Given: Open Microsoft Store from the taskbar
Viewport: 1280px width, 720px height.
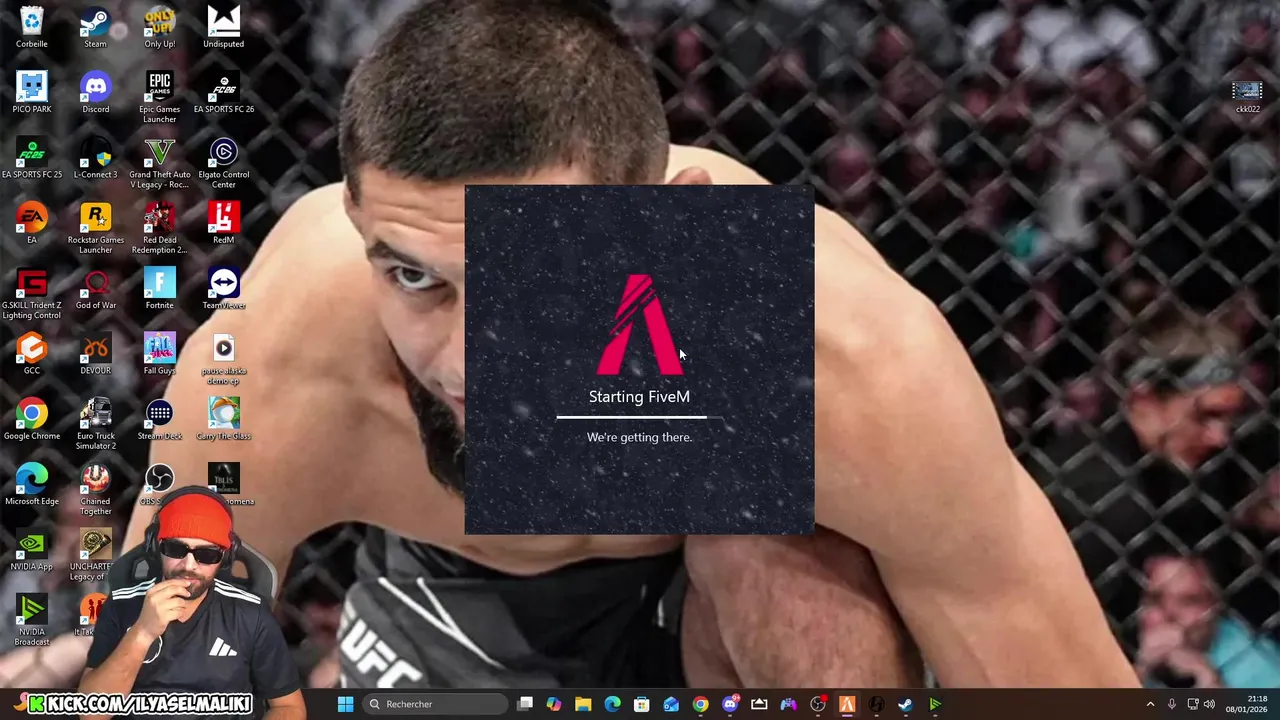Looking at the screenshot, I should click(642, 704).
